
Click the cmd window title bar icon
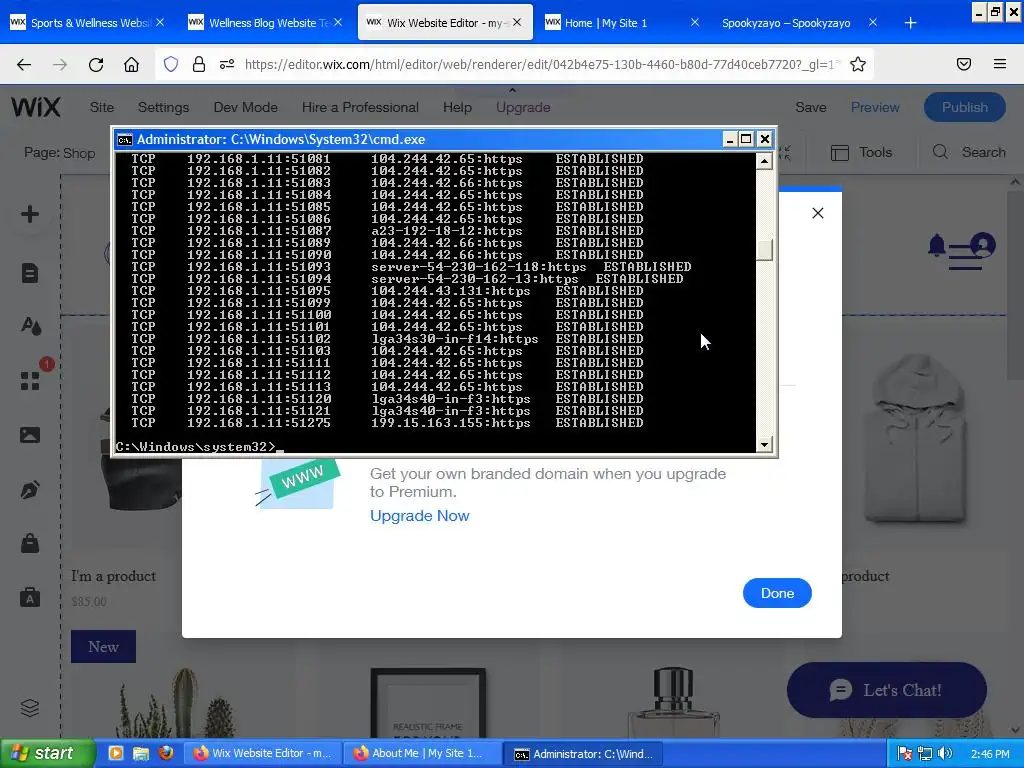pyautogui.click(x=124, y=139)
